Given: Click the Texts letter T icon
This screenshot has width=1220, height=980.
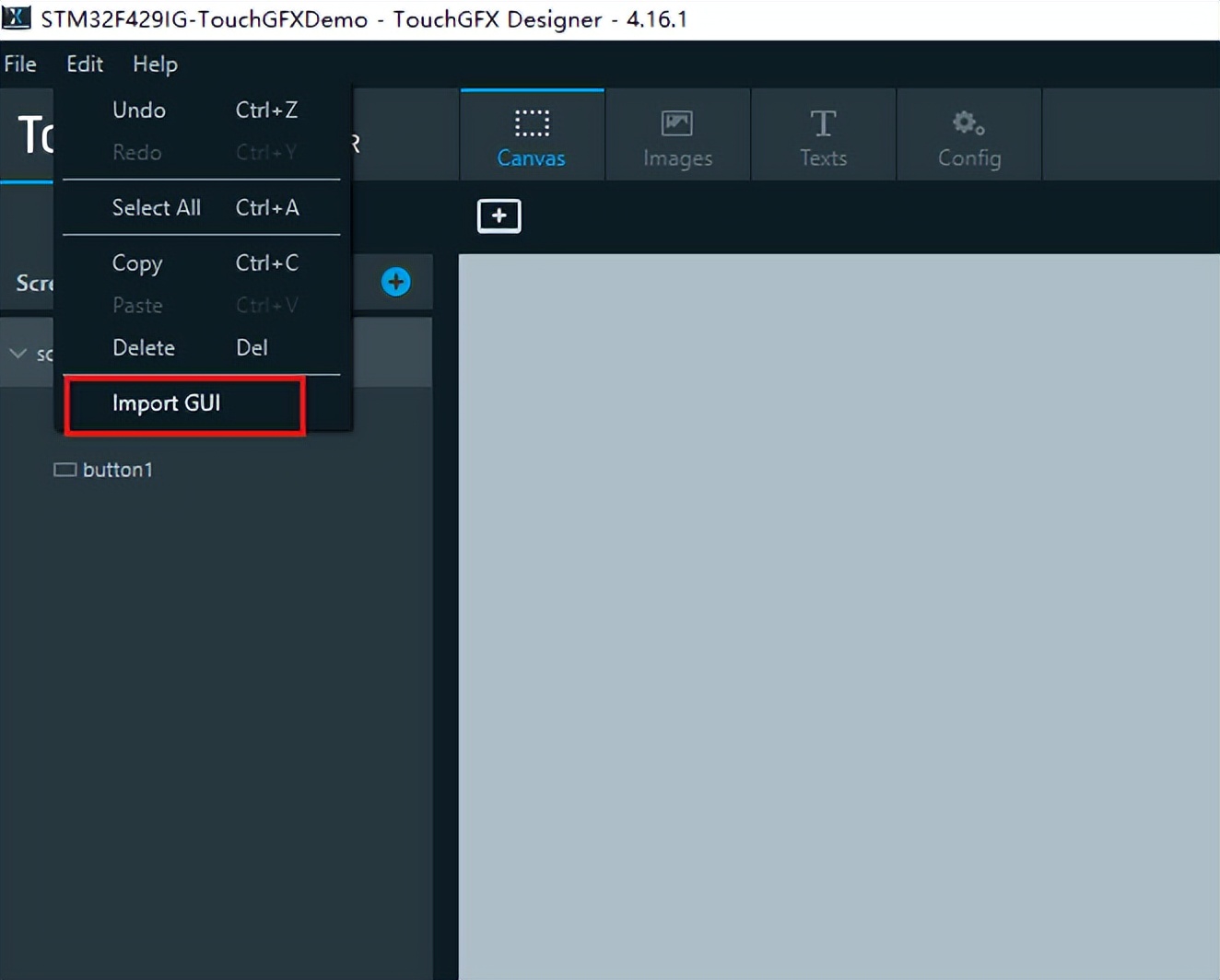Looking at the screenshot, I should [x=823, y=122].
